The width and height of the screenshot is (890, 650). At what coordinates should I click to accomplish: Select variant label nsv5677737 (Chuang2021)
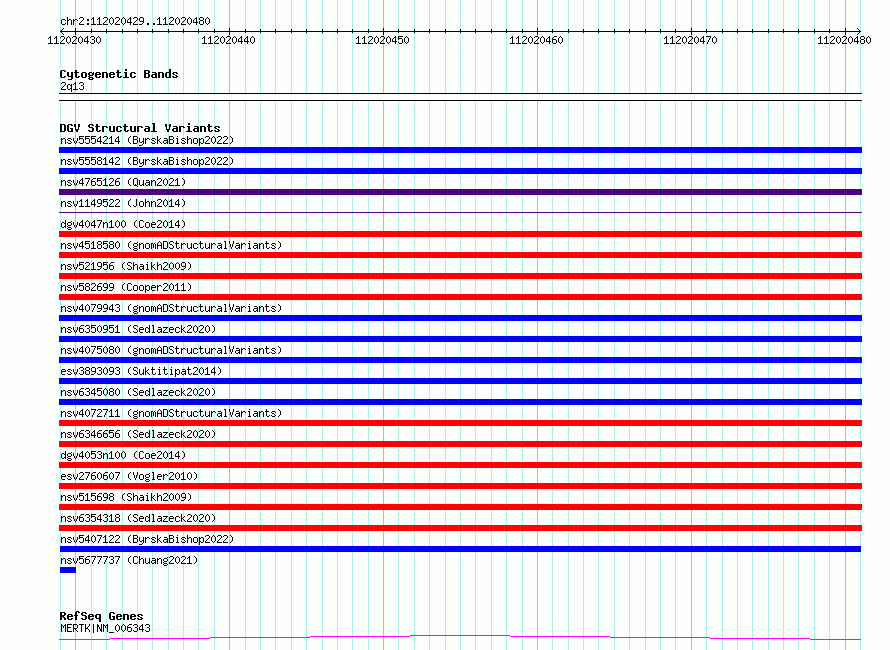129,560
